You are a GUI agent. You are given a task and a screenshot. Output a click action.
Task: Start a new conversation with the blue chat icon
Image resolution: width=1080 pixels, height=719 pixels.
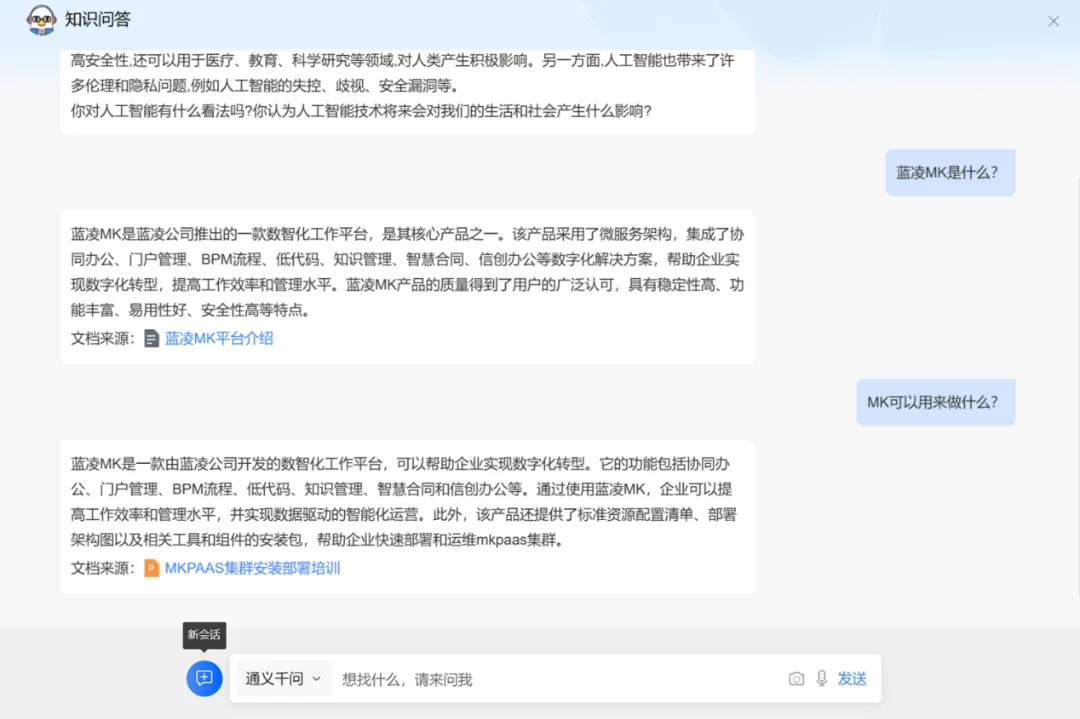pos(204,678)
